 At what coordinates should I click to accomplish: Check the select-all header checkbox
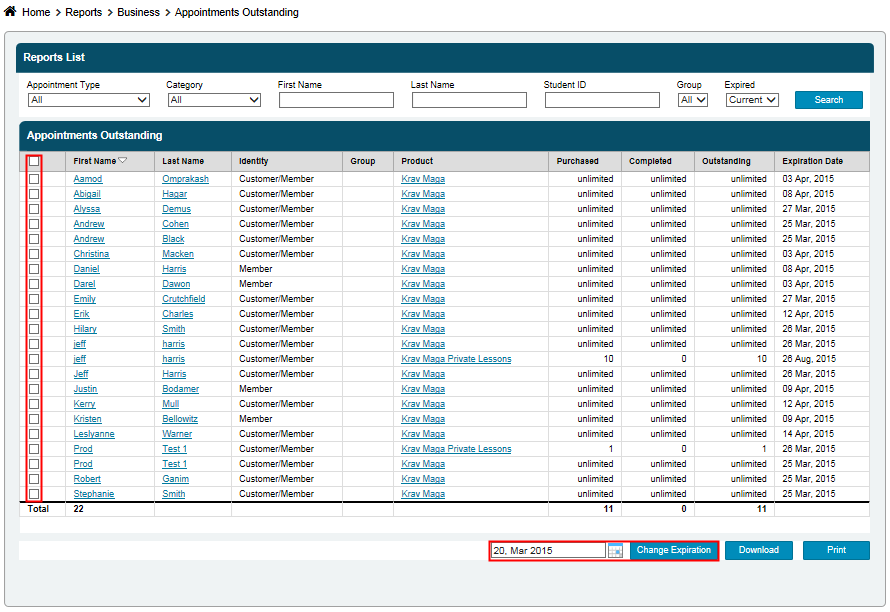click(x=34, y=161)
